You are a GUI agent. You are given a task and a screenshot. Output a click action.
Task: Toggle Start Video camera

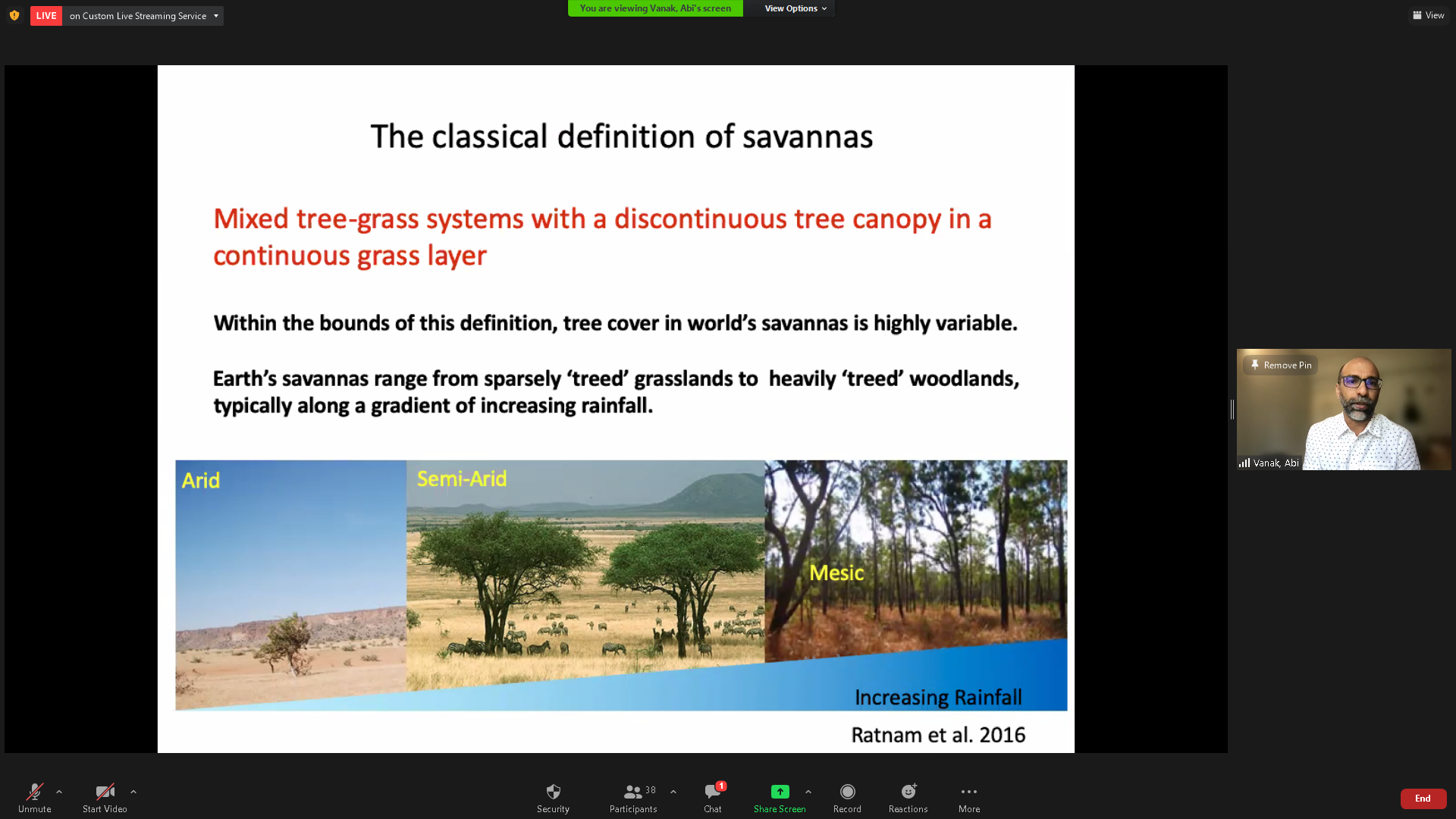[105, 792]
